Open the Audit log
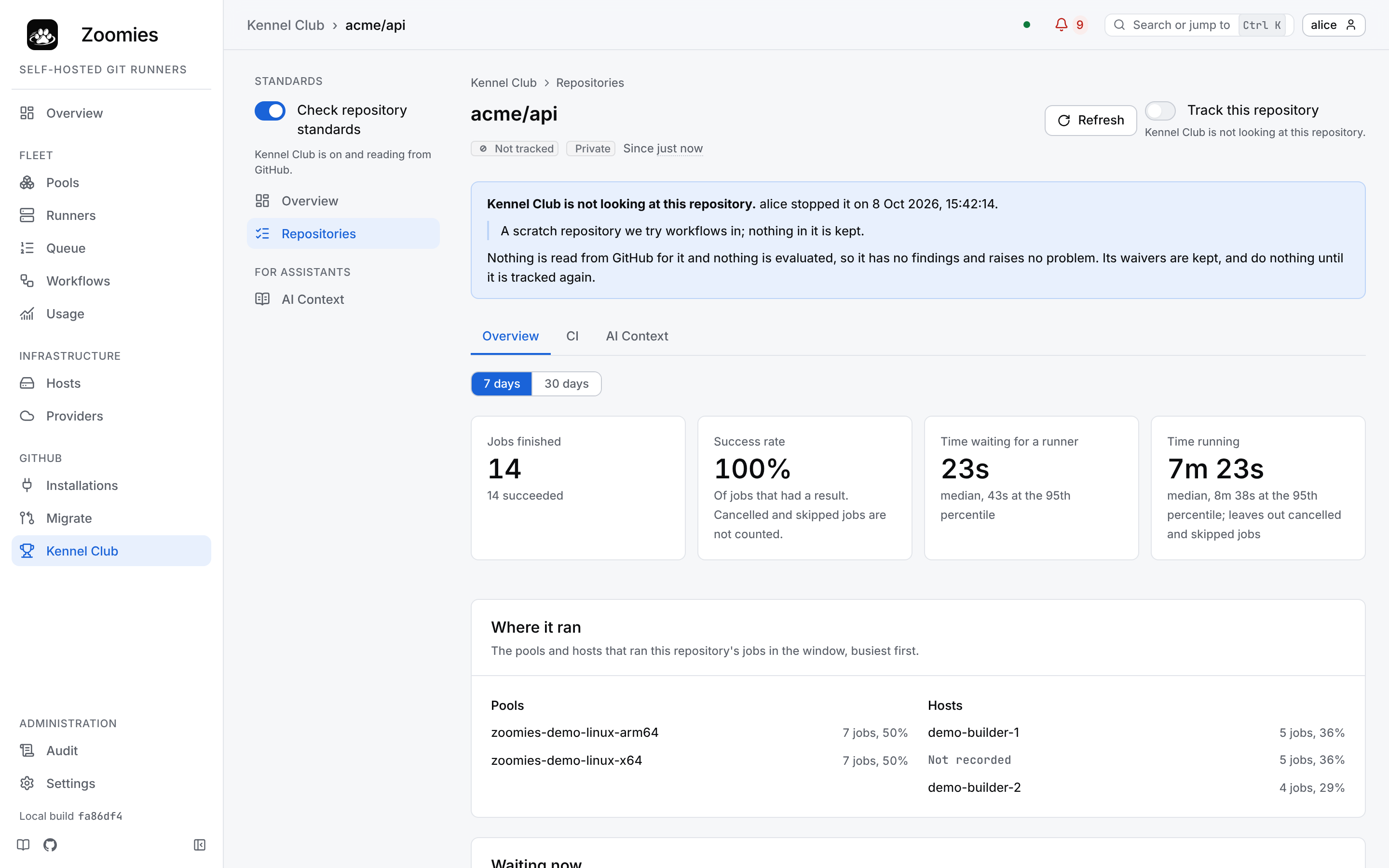 coord(111,750)
